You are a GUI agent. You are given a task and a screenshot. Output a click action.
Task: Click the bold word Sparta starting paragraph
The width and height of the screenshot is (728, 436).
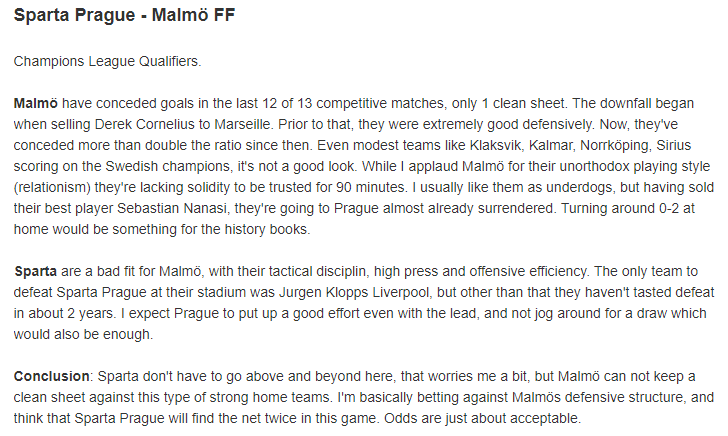pyautogui.click(x=36, y=271)
